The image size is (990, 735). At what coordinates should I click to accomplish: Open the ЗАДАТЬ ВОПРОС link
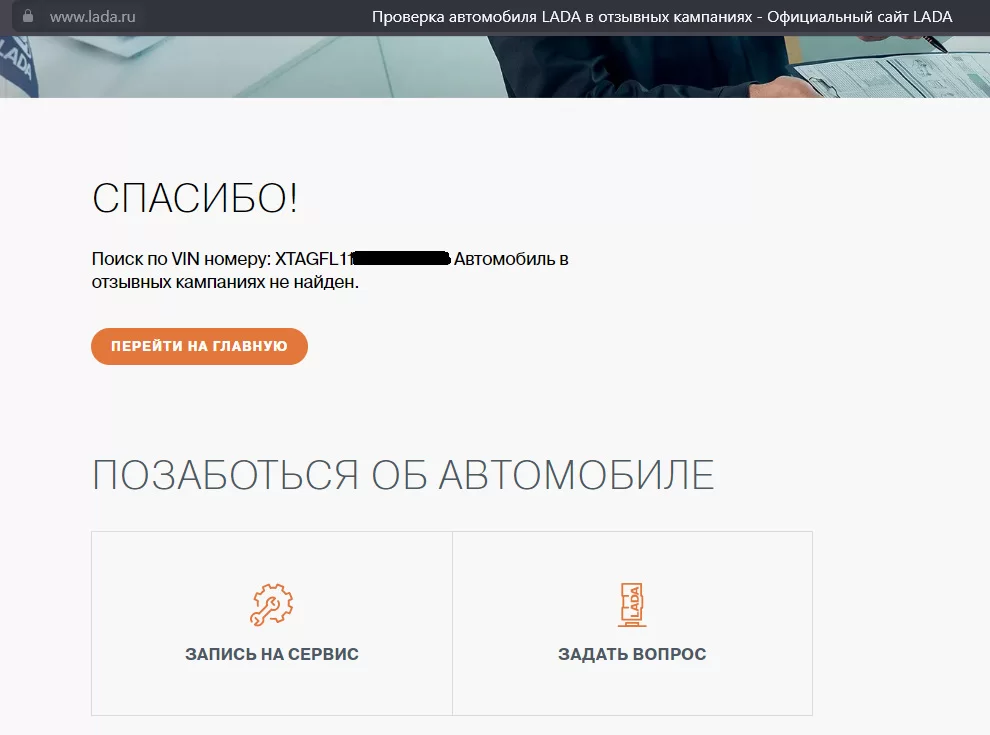[631, 655]
